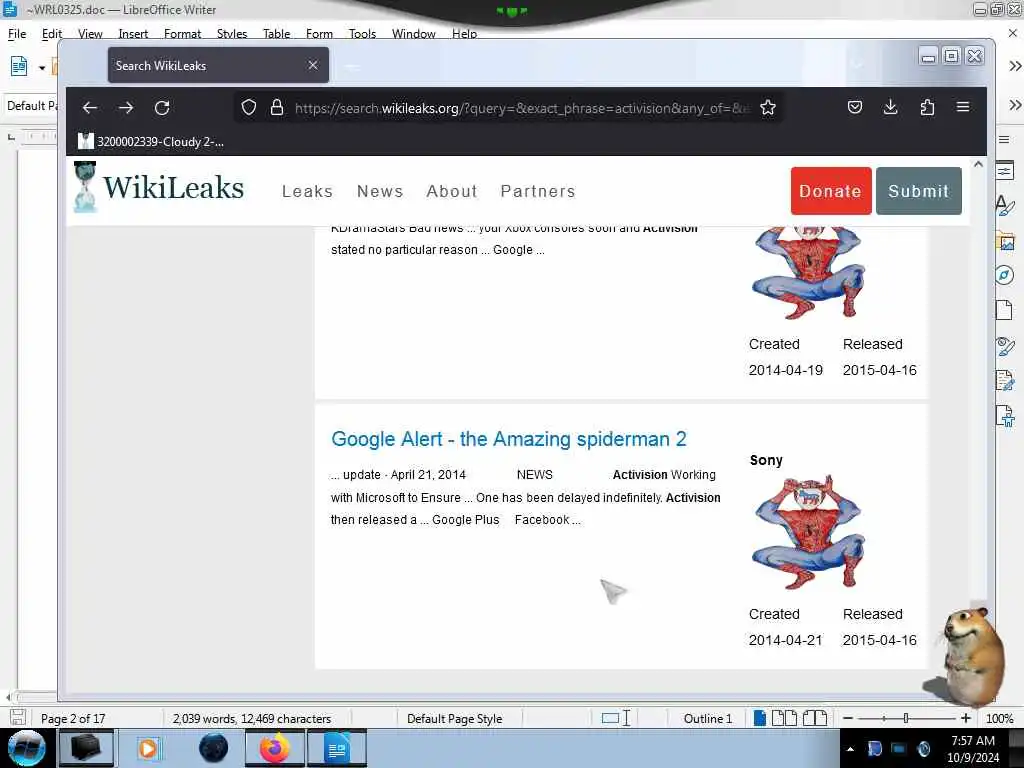Image resolution: width=1024 pixels, height=768 pixels.
Task: Click the Submit button
Action: coord(918,191)
